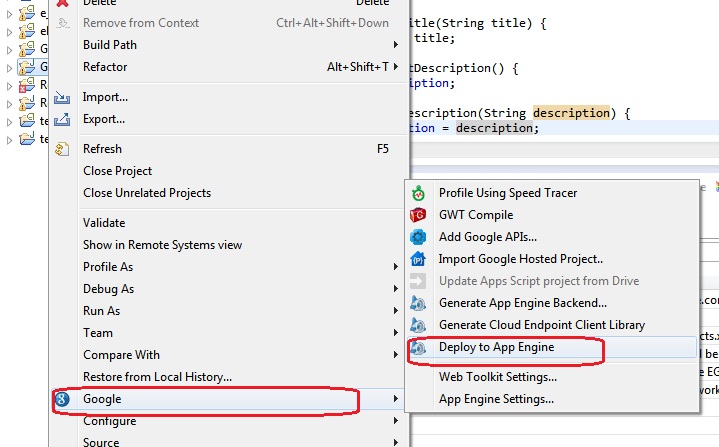
Task: Click the Import Google Hosted Project icon
Action: (x=419, y=259)
